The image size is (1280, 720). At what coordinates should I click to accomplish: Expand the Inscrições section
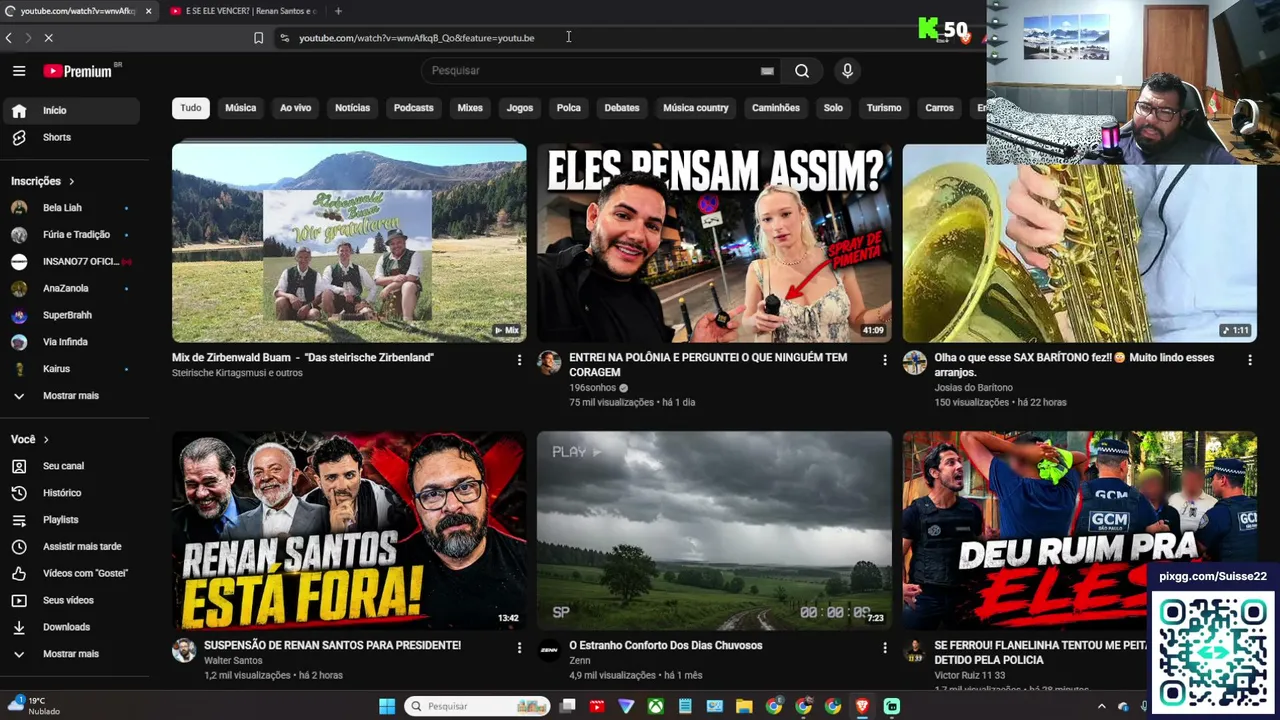pos(43,181)
